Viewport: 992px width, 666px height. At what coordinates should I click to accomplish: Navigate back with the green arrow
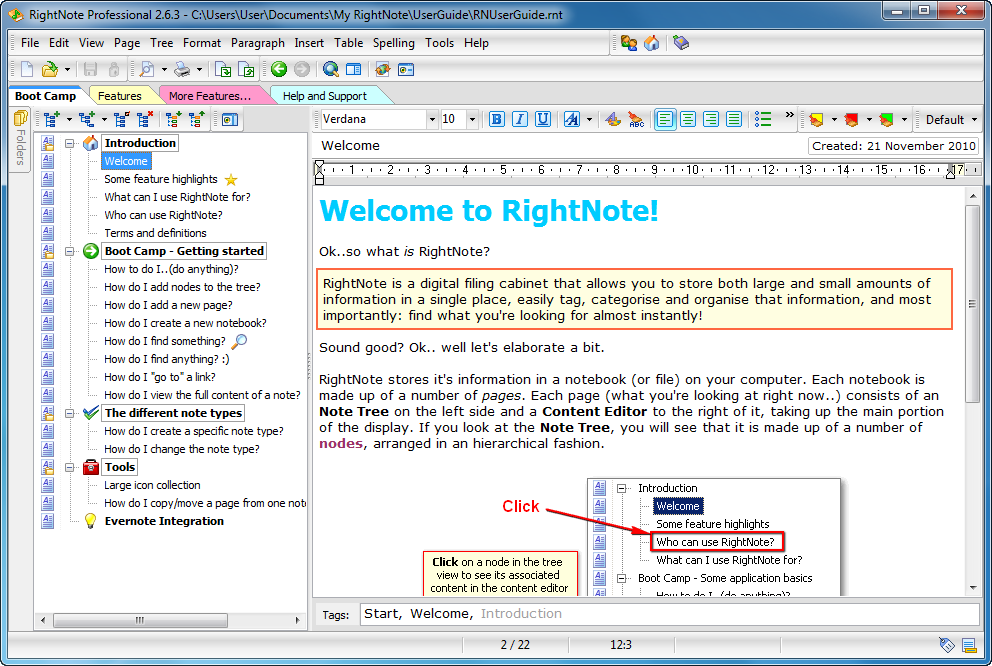279,70
